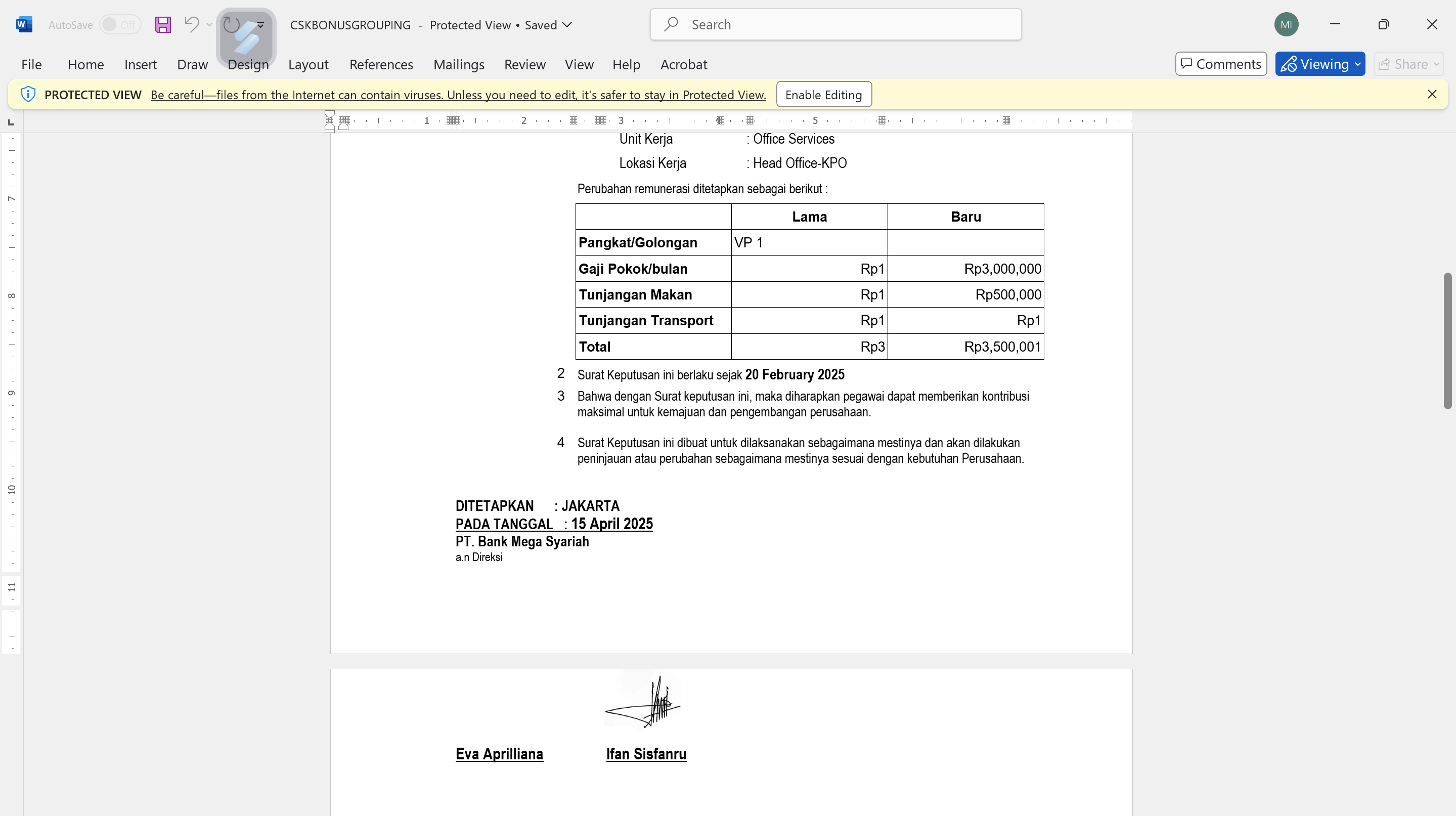Click the Total row label

(595, 347)
